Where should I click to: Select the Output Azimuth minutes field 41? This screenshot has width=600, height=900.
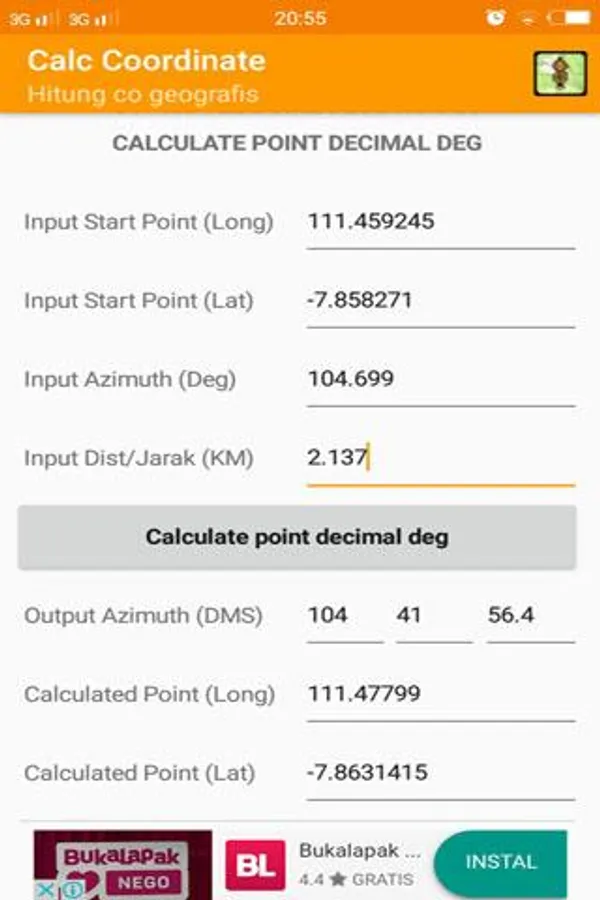click(x=433, y=616)
